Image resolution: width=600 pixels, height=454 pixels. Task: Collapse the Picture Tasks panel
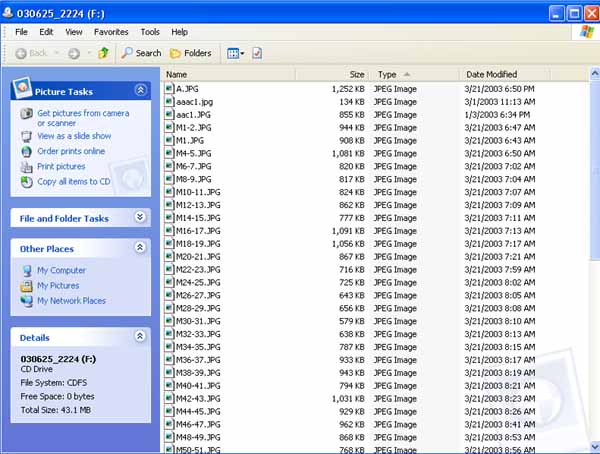click(140, 90)
